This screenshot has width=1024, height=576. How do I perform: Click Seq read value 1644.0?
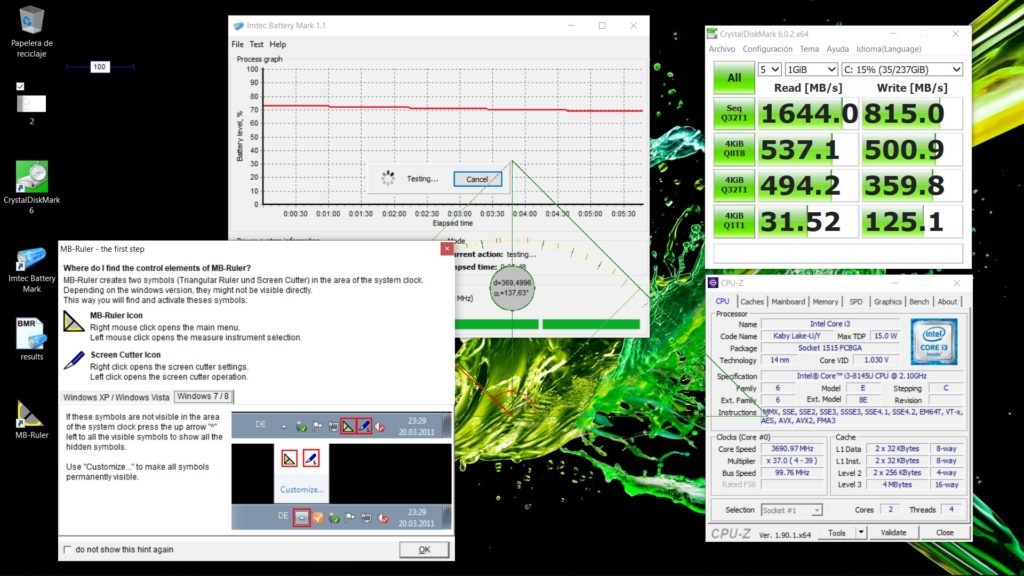[x=808, y=114]
